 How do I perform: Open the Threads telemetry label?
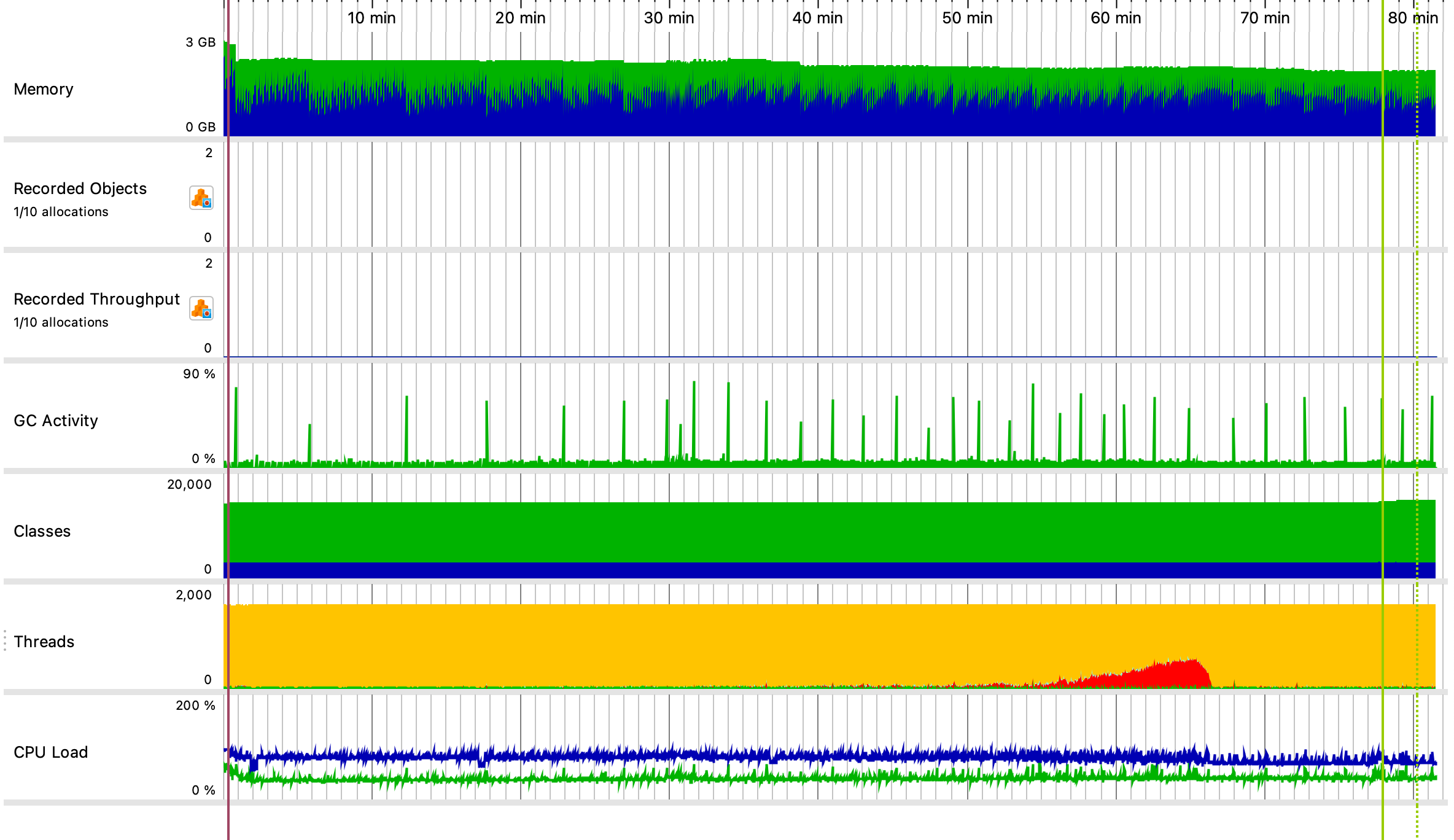coord(44,642)
